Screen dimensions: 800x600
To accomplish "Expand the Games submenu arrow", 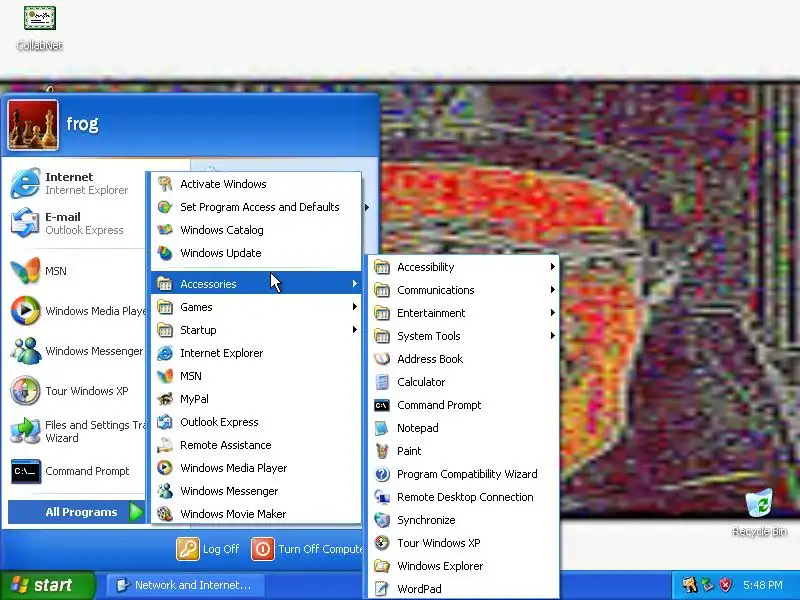I will pos(354,307).
